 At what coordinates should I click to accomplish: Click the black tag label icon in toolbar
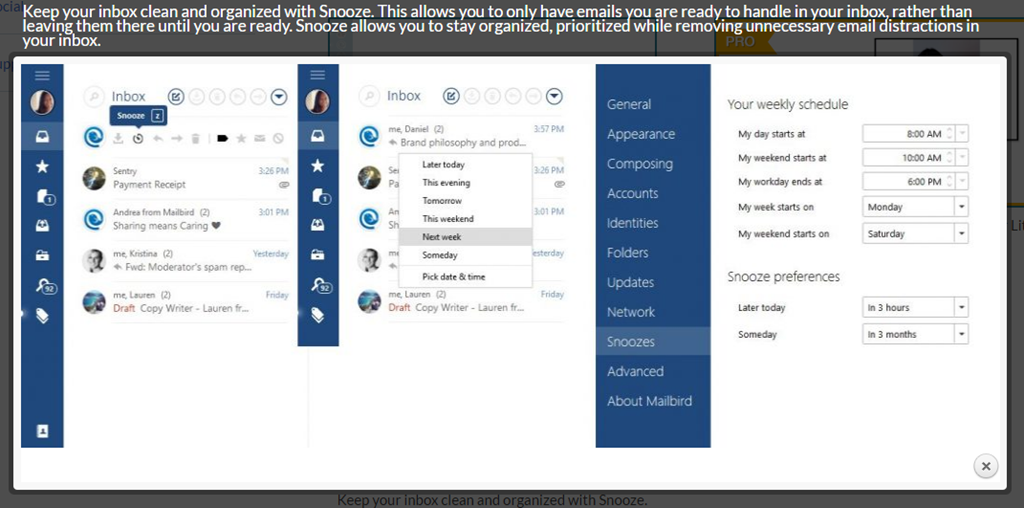pos(221,138)
